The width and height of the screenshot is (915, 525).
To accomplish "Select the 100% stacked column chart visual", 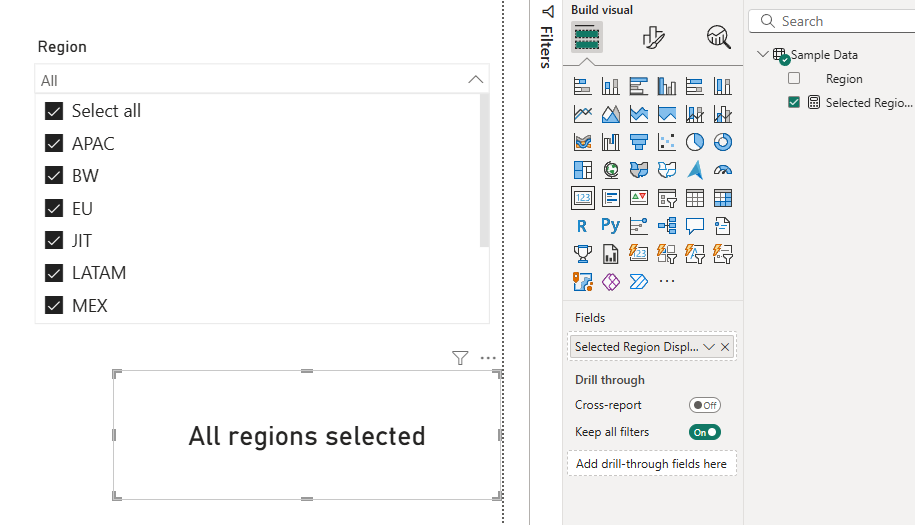I will (x=722, y=86).
